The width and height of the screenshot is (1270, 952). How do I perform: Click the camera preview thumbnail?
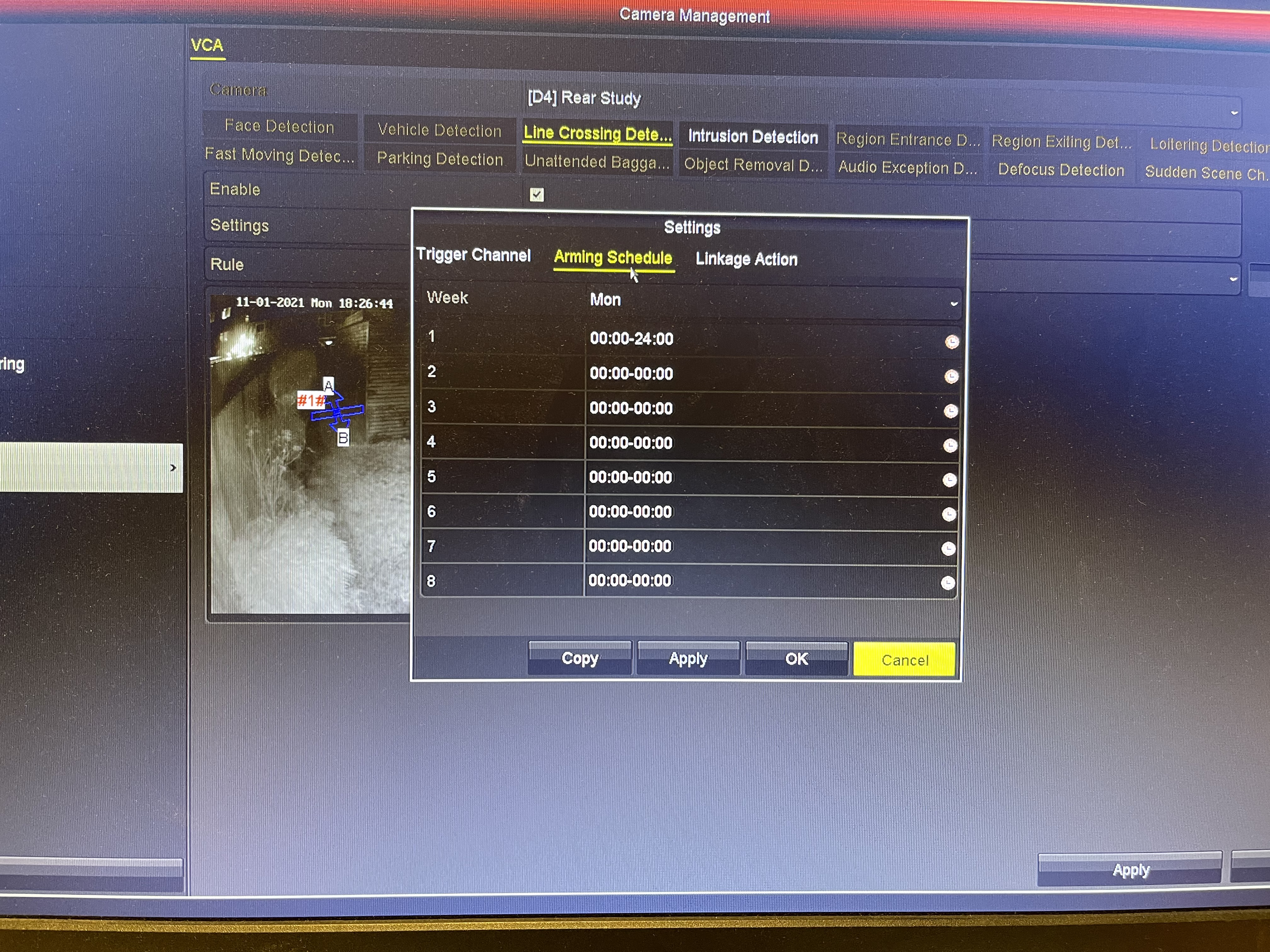coord(310,453)
